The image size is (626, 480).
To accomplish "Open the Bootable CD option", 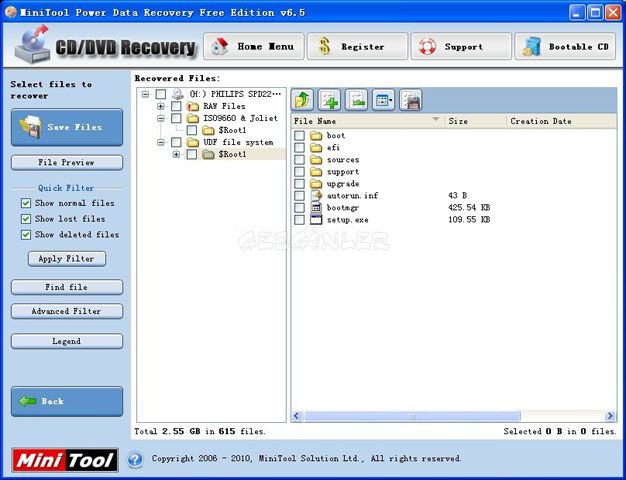I will click(565, 47).
